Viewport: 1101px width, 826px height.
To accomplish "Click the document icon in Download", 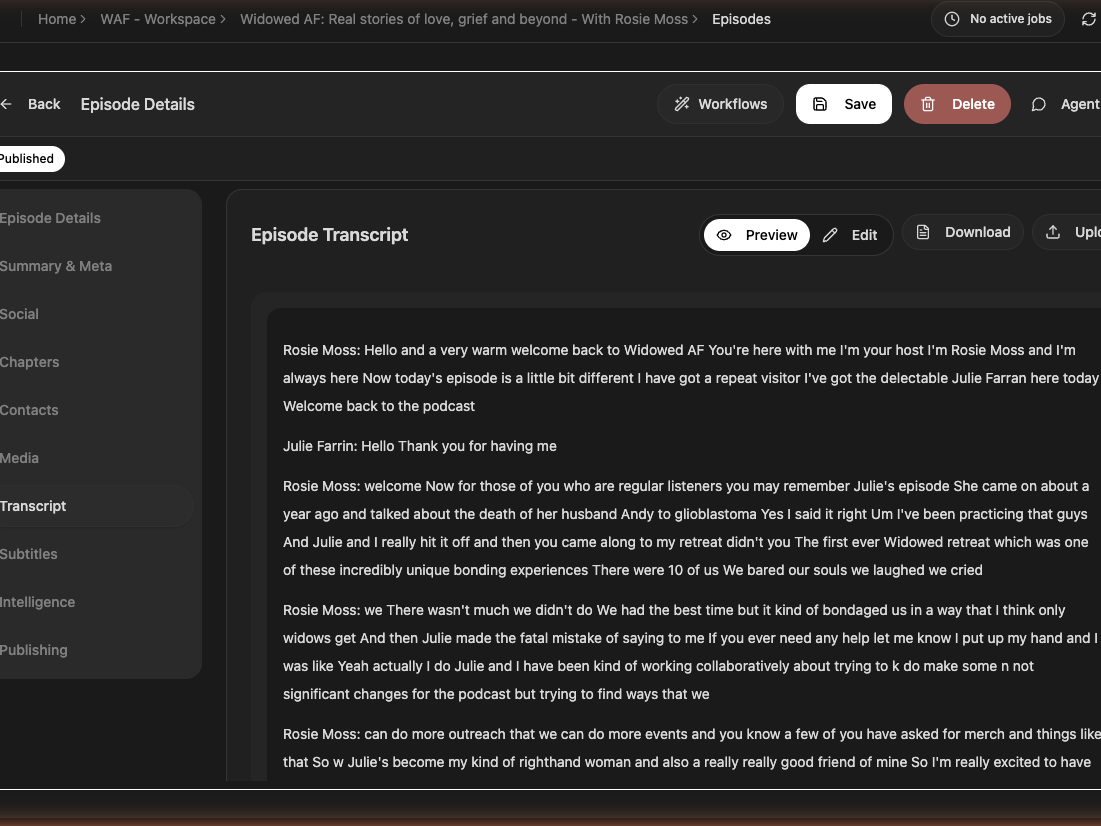I will (923, 232).
